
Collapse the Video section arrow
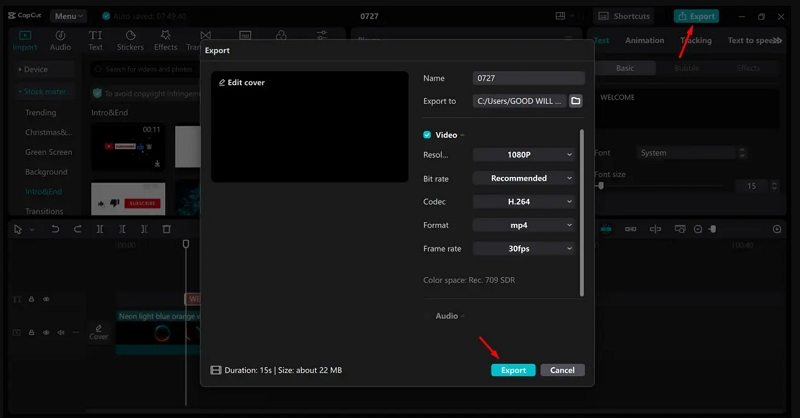tap(462, 135)
